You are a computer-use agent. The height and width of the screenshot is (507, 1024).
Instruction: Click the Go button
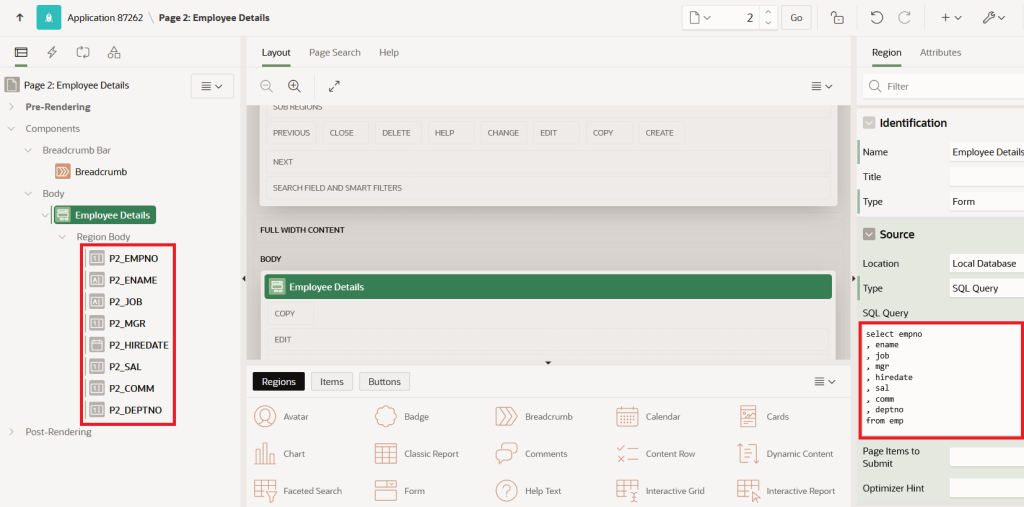(x=796, y=18)
